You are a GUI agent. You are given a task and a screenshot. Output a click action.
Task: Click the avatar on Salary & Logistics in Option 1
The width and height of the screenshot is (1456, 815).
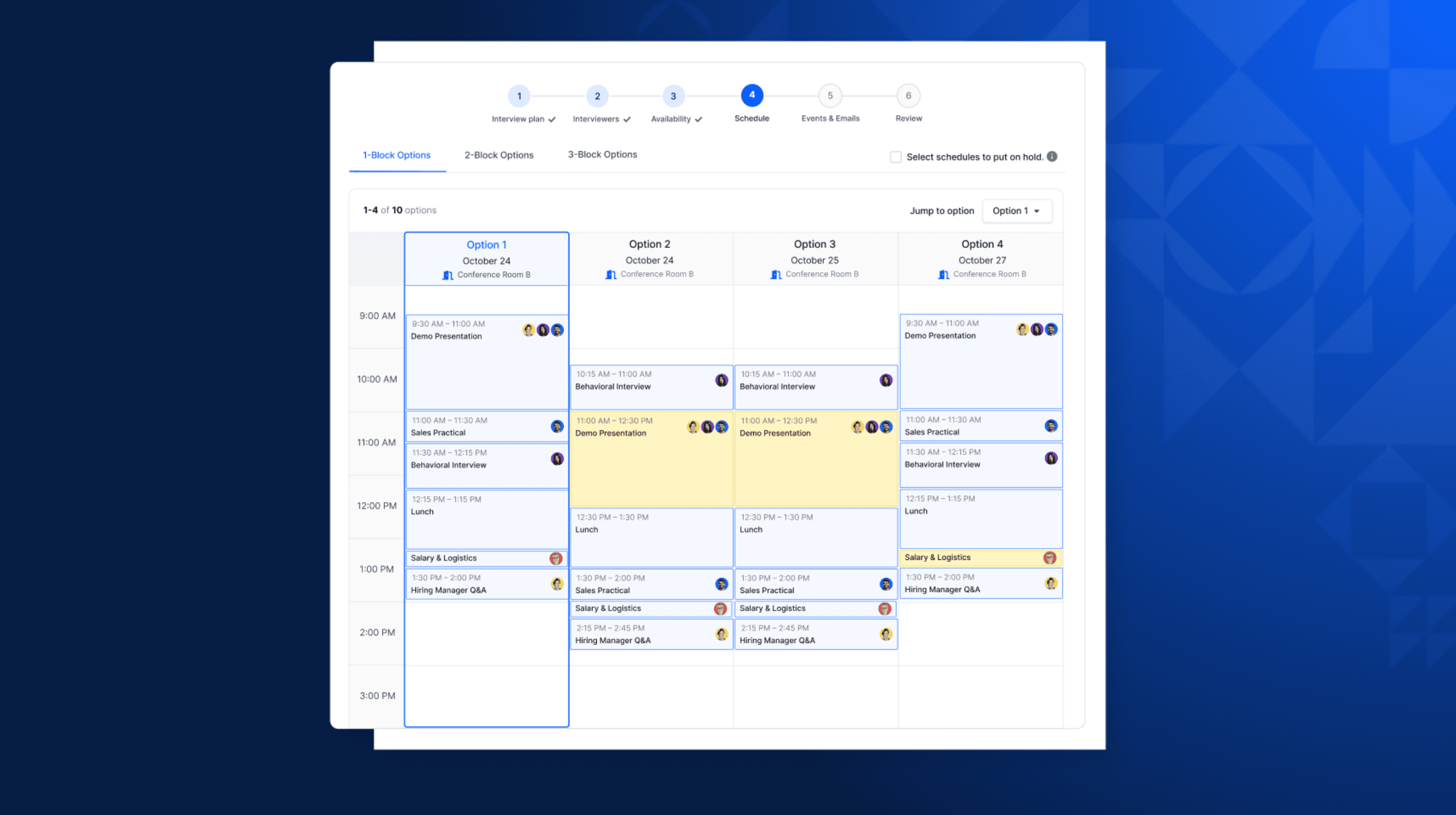[x=556, y=558]
